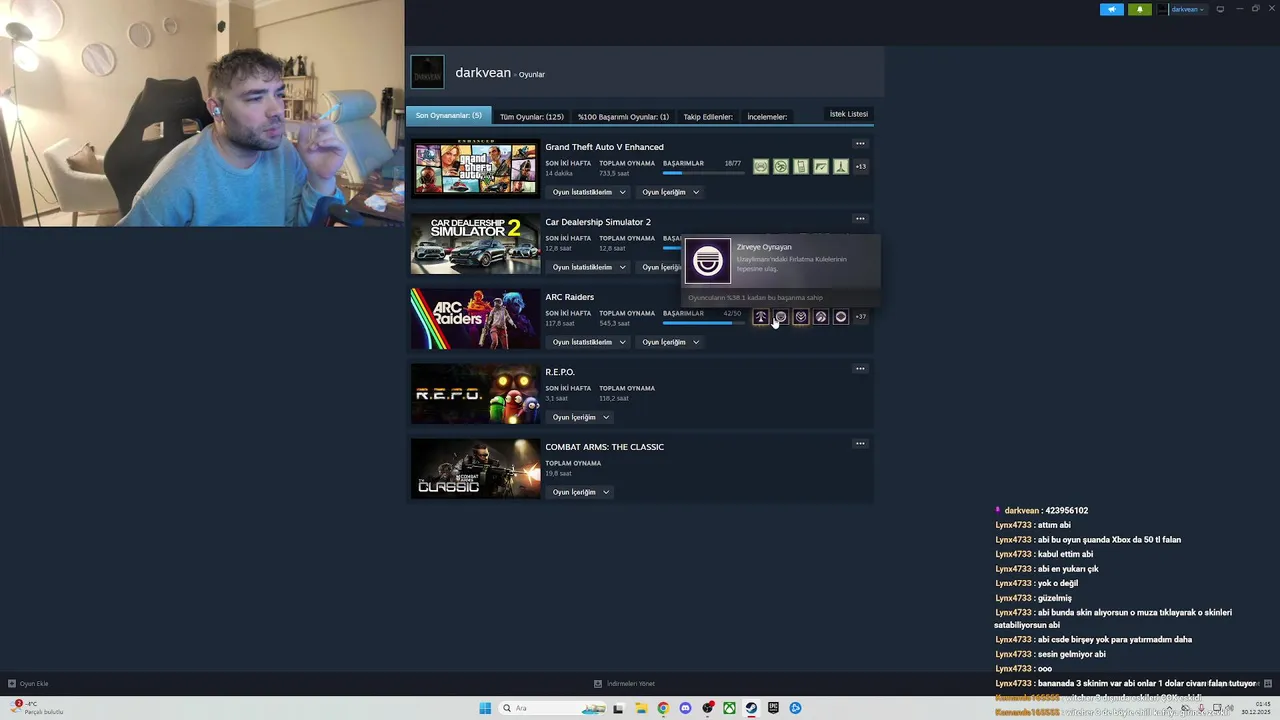View fifth ARC Raiders achievement icon

pos(841,317)
